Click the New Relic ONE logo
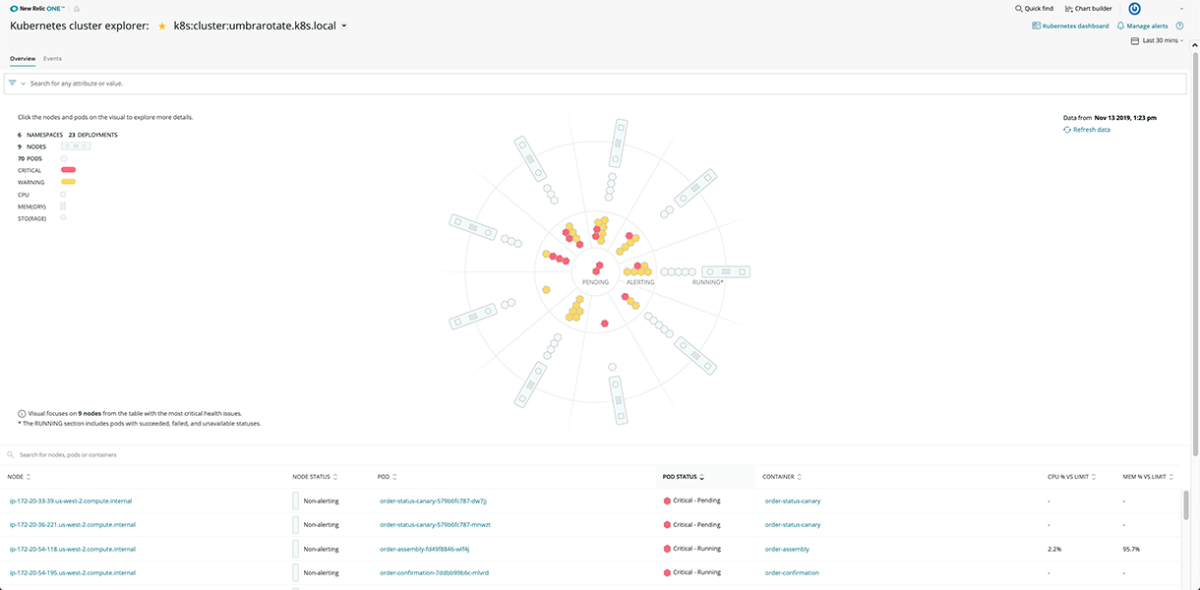Screen dimensions: 1200x590 tap(38, 8)
